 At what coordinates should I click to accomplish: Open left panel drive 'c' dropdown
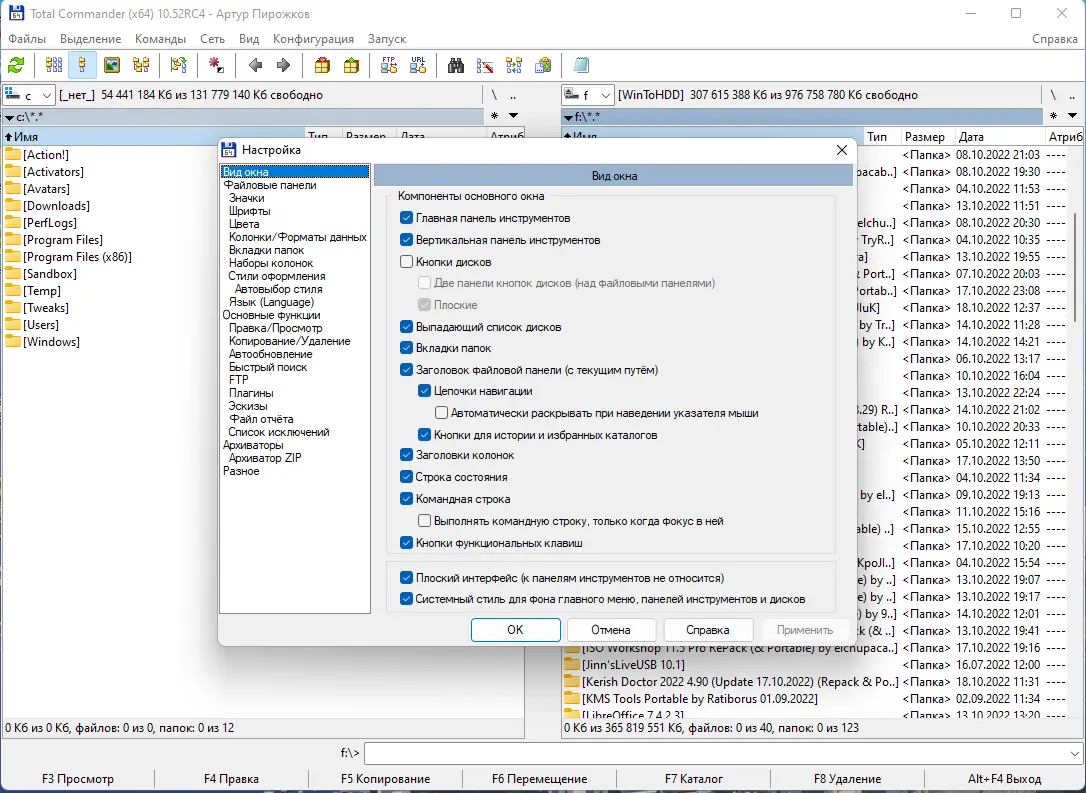click(28, 95)
